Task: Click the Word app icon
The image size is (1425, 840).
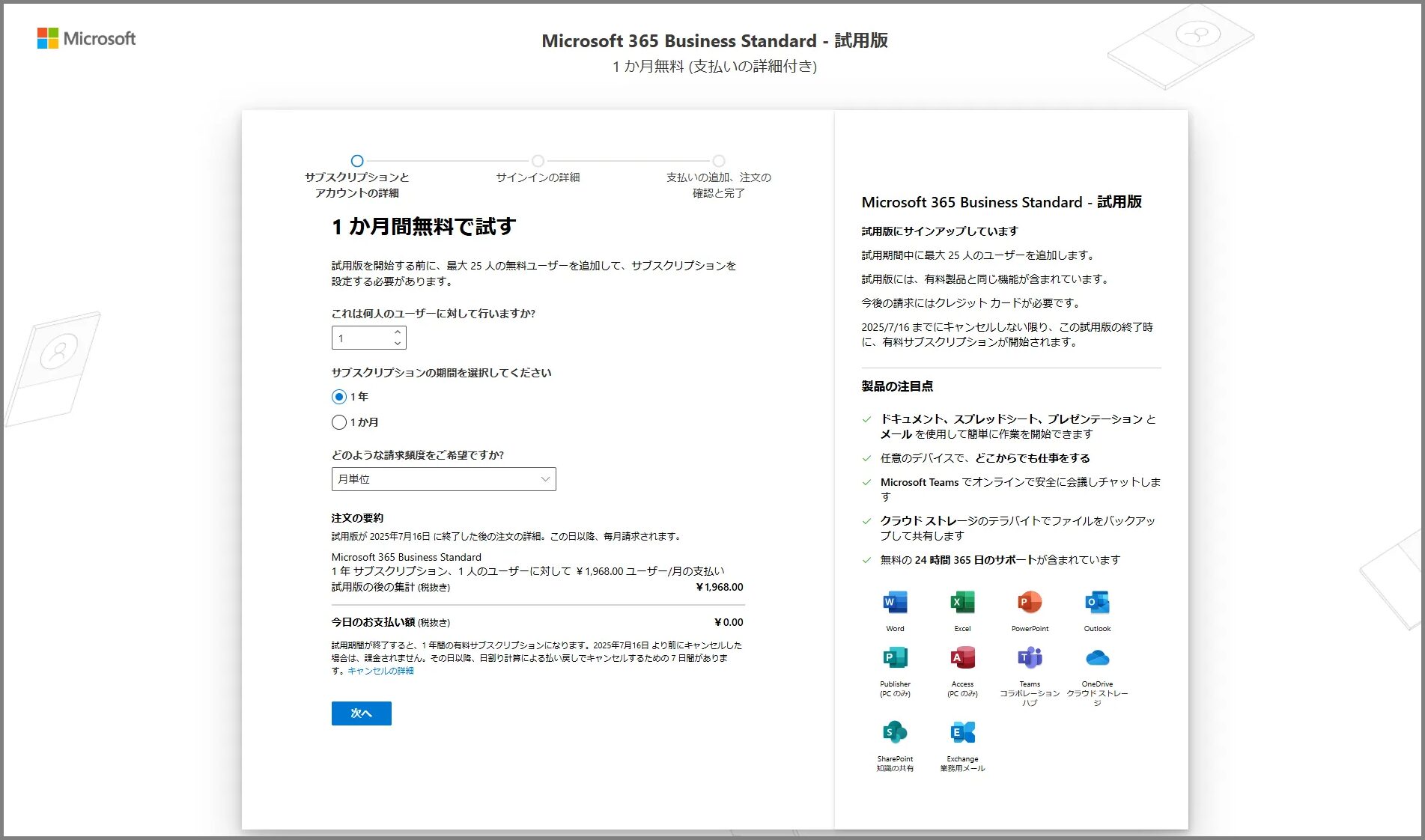Action: pos(895,602)
